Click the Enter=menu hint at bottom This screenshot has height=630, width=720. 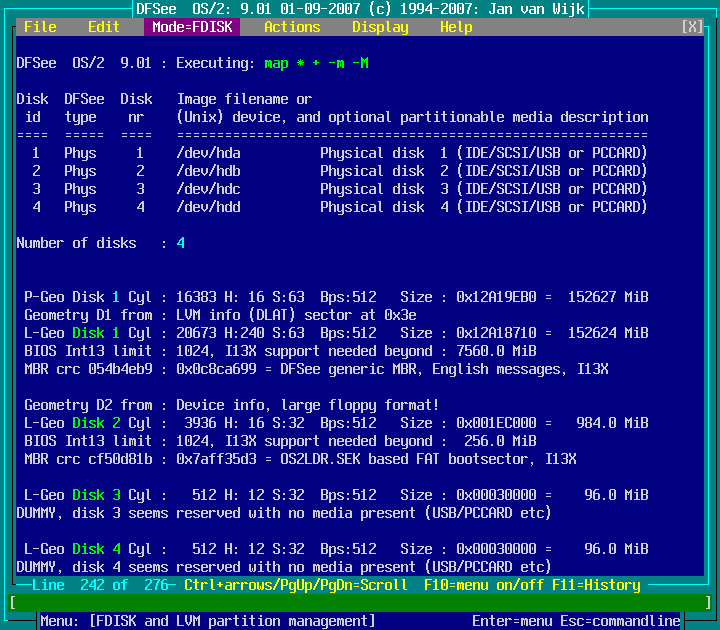point(512,621)
